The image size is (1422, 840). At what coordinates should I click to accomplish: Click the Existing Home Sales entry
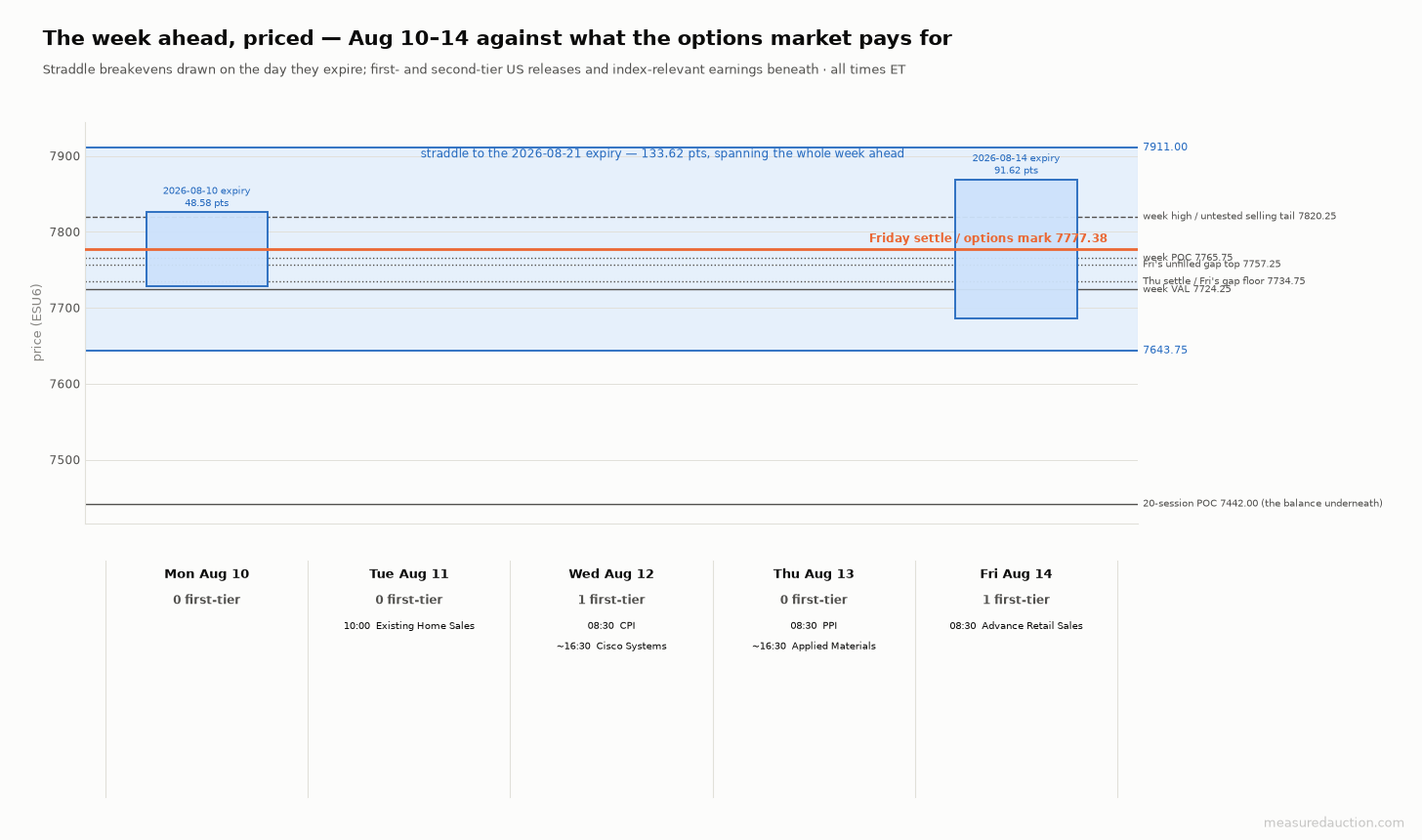tap(409, 626)
